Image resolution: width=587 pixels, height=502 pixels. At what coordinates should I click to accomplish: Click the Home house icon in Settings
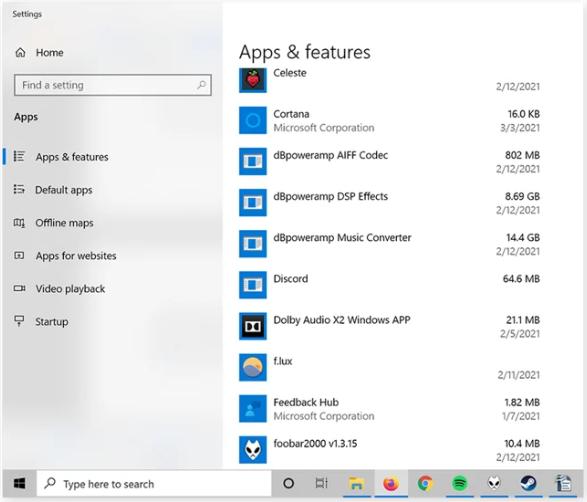pyautogui.click(x=20, y=52)
